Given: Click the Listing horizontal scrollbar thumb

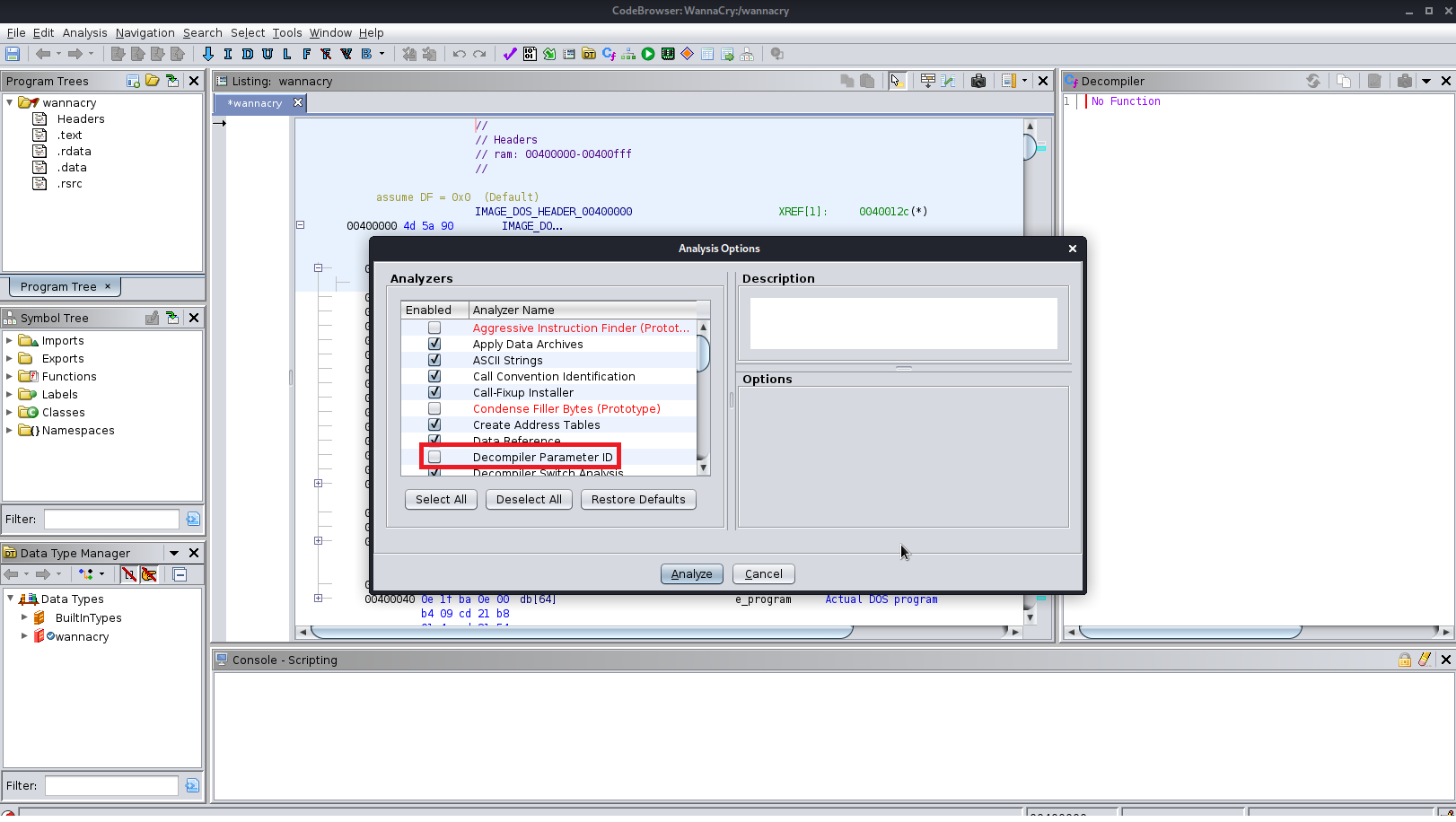Looking at the screenshot, I should 581,632.
